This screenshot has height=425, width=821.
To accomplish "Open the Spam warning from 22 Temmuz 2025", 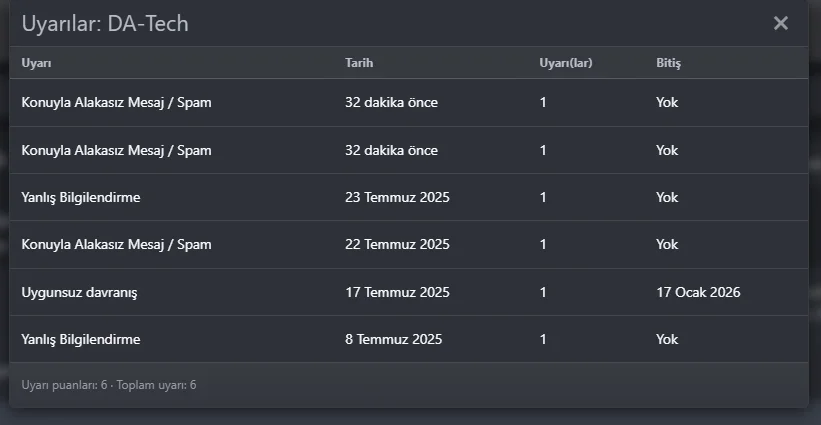I will [116, 244].
